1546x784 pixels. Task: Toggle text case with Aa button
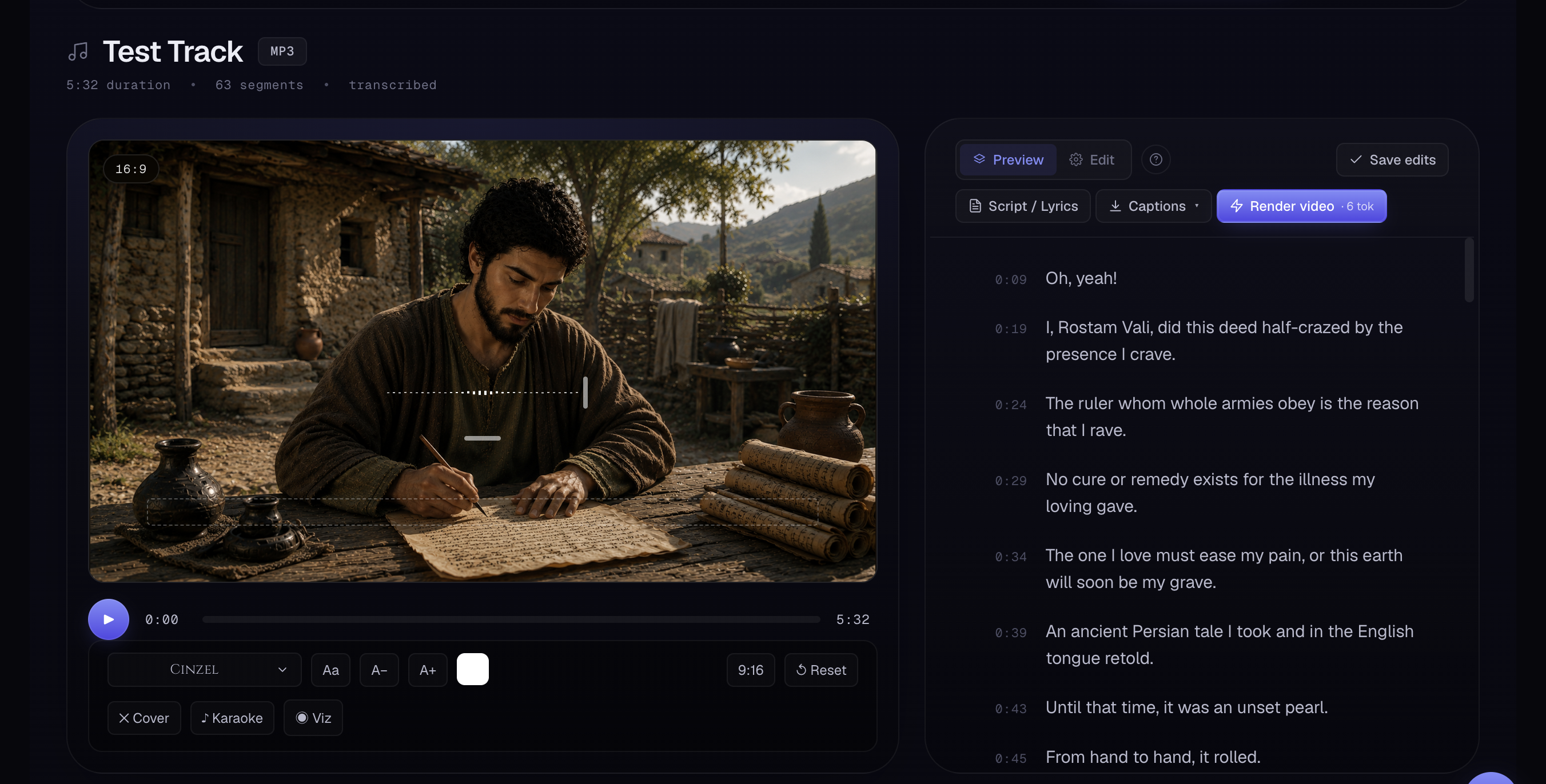[330, 670]
